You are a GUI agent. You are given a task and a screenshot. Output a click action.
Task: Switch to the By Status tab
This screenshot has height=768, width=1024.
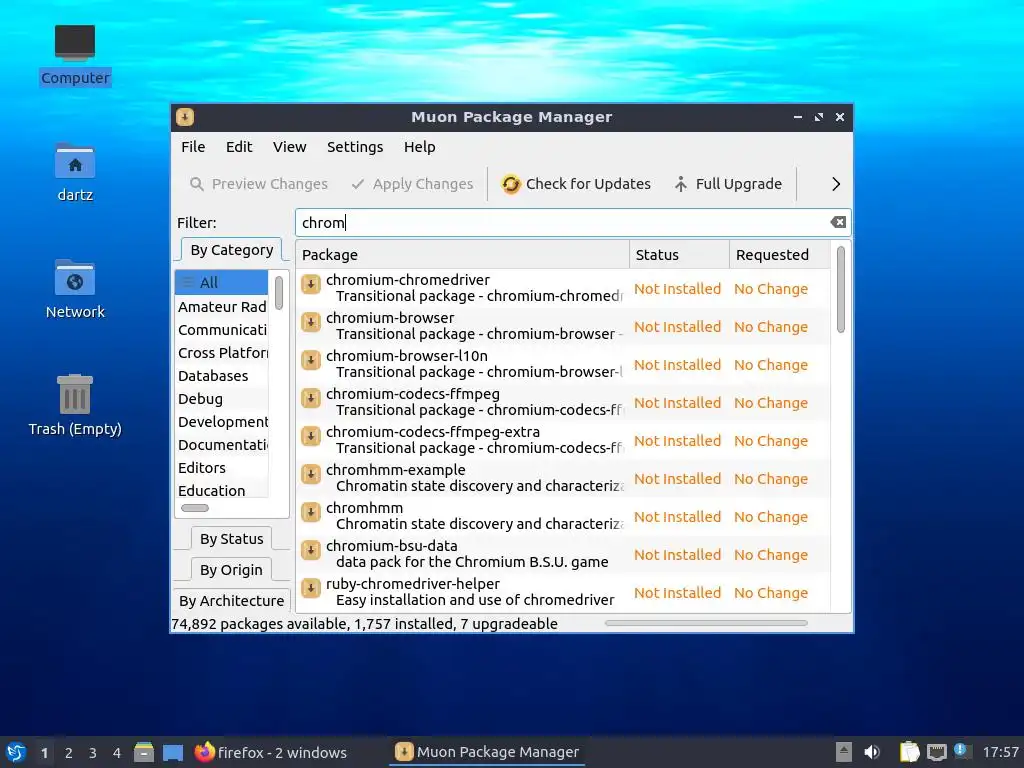[x=232, y=539]
